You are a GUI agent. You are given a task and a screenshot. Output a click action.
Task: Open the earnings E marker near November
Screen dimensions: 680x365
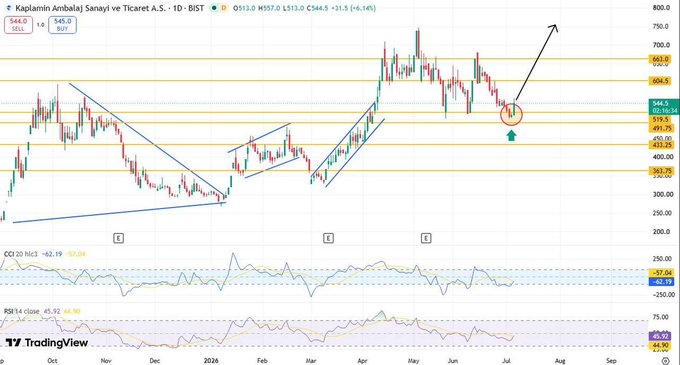pos(118,238)
